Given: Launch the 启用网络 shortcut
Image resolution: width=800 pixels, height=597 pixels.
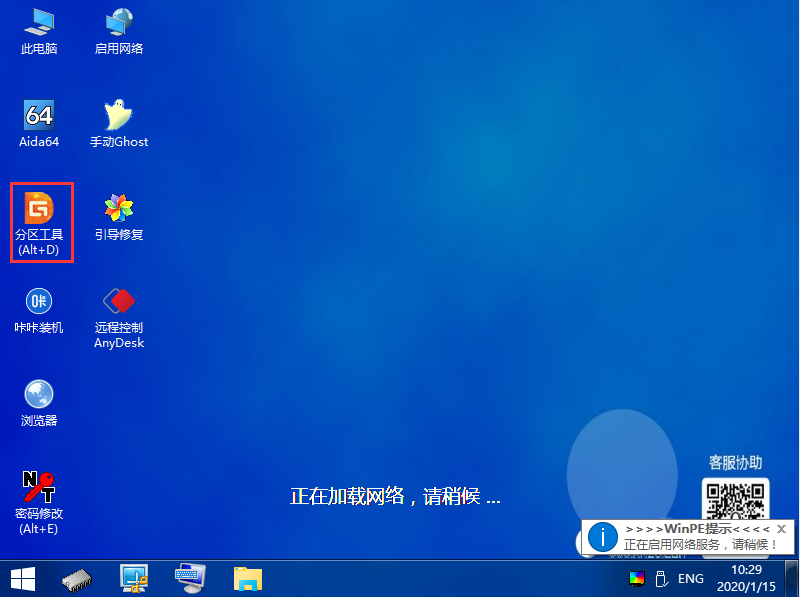Looking at the screenshot, I should (119, 32).
